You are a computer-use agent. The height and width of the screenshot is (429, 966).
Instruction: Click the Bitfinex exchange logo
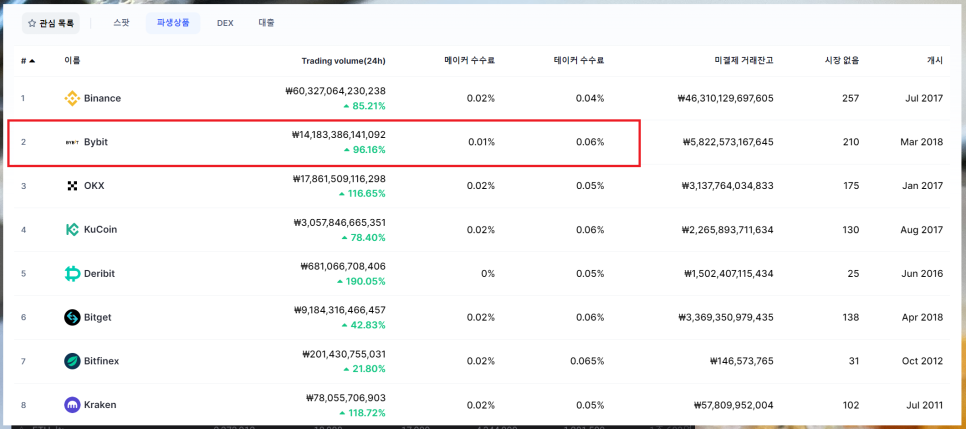[72, 361]
